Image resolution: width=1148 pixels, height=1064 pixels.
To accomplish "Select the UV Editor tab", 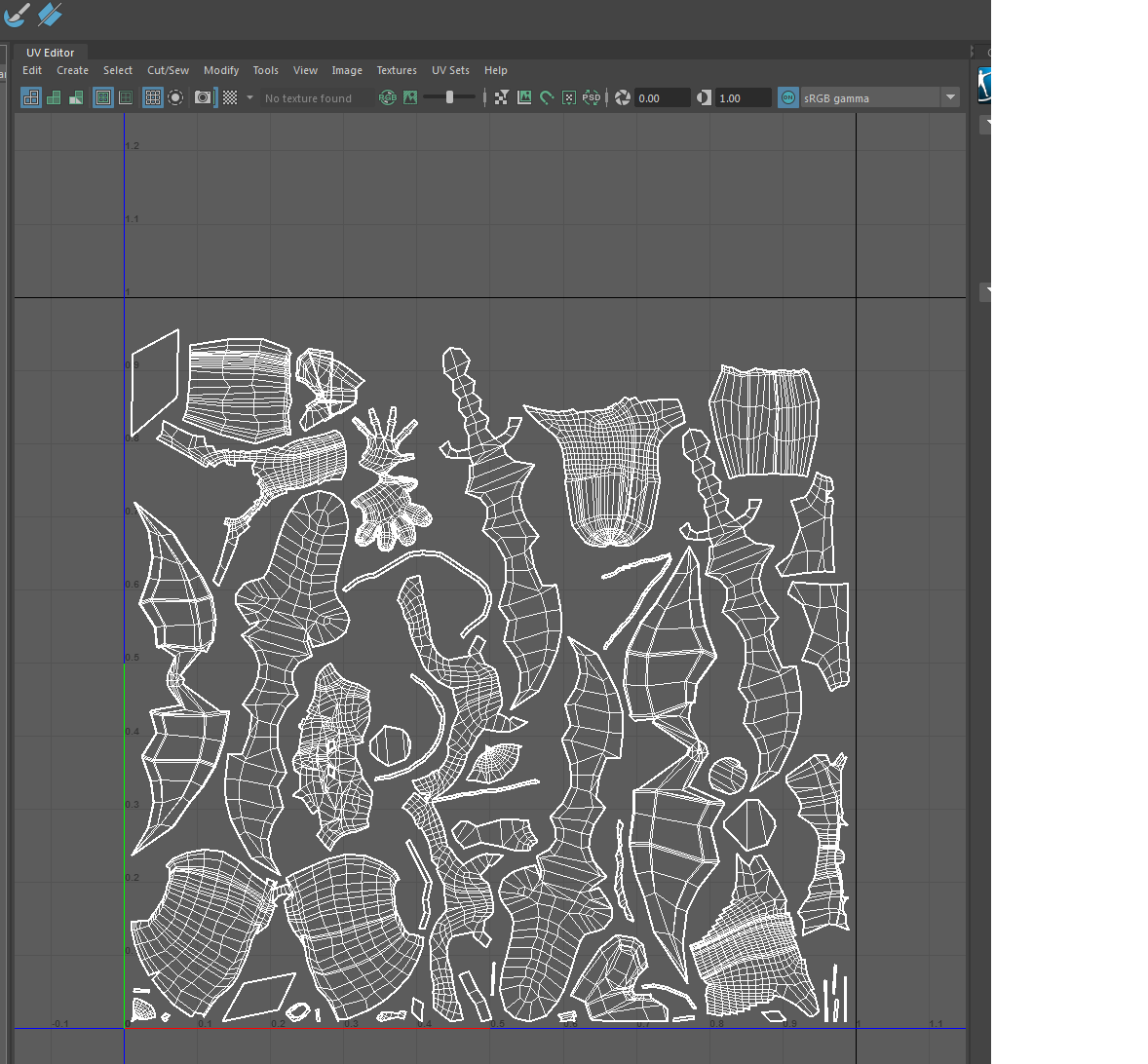I will [50, 53].
